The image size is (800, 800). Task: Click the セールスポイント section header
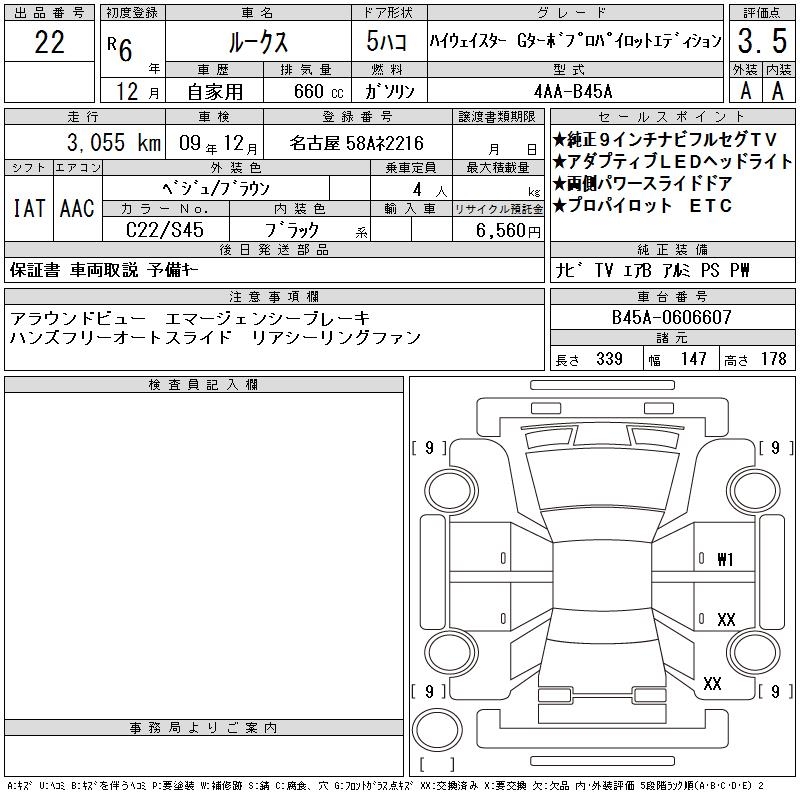pos(672,117)
